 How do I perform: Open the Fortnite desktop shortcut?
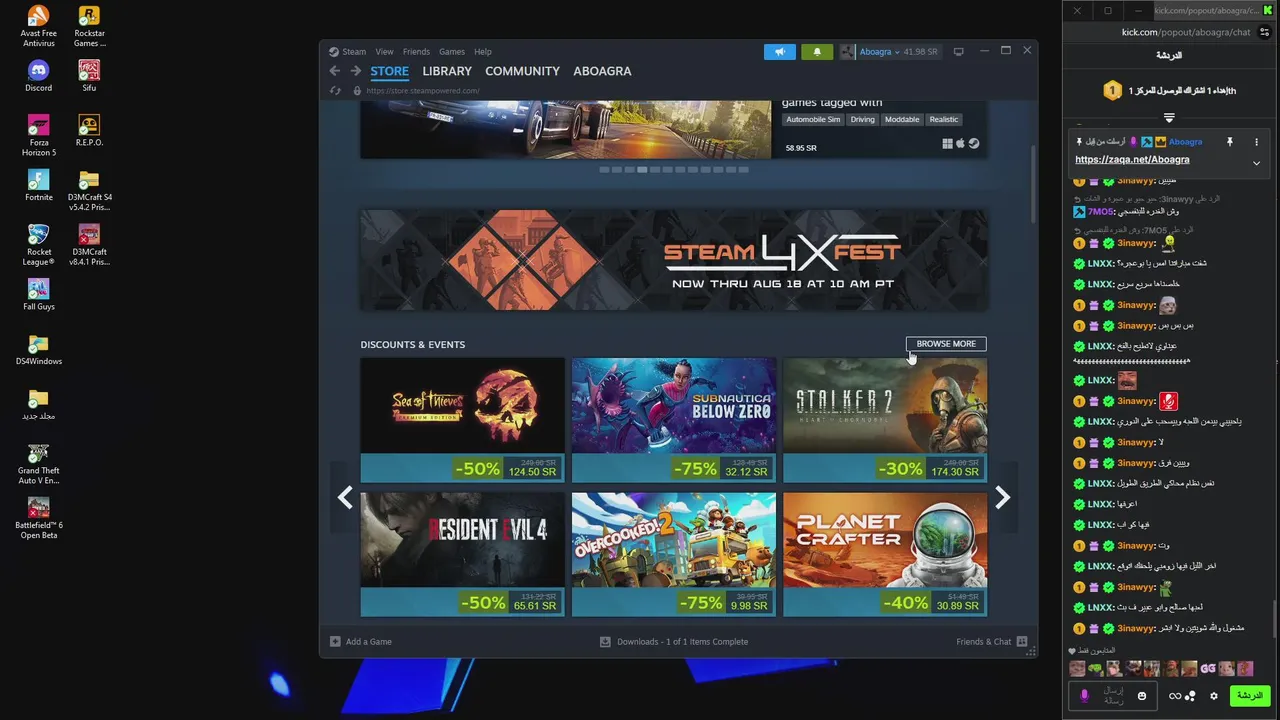pyautogui.click(x=38, y=185)
